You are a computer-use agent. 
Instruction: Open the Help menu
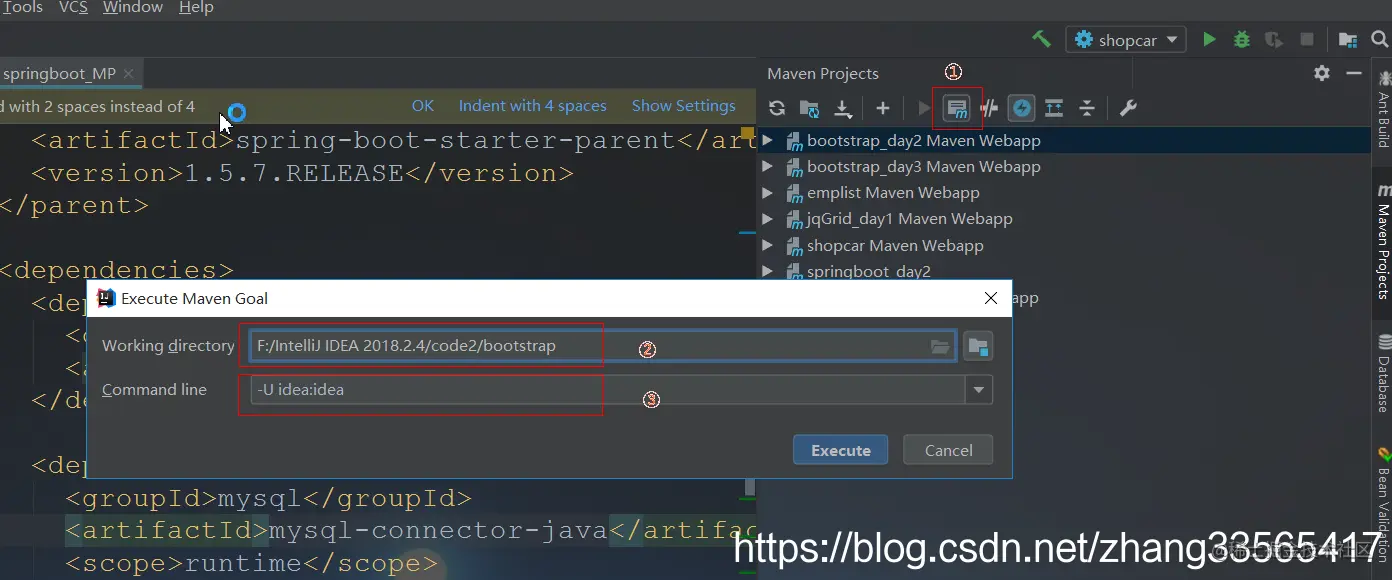pyautogui.click(x=196, y=7)
